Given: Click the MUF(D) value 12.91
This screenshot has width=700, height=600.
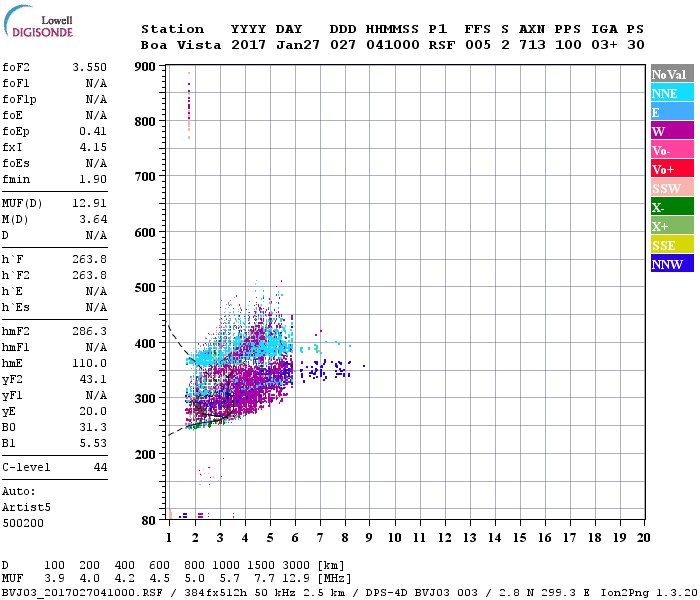Looking at the screenshot, I should pyautogui.click(x=89, y=204).
